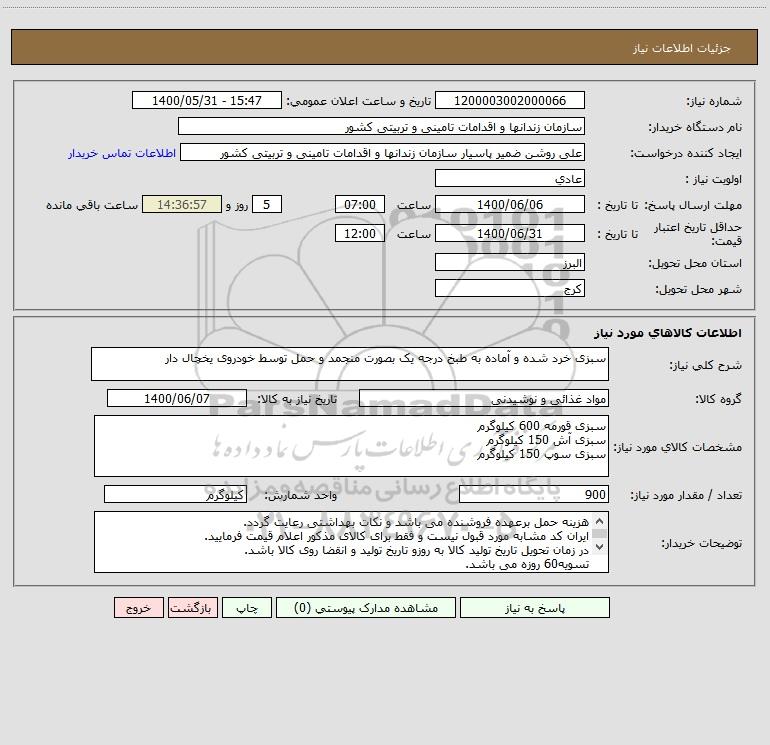Click the بازگشت back button
The height and width of the screenshot is (745, 770).
(192, 608)
